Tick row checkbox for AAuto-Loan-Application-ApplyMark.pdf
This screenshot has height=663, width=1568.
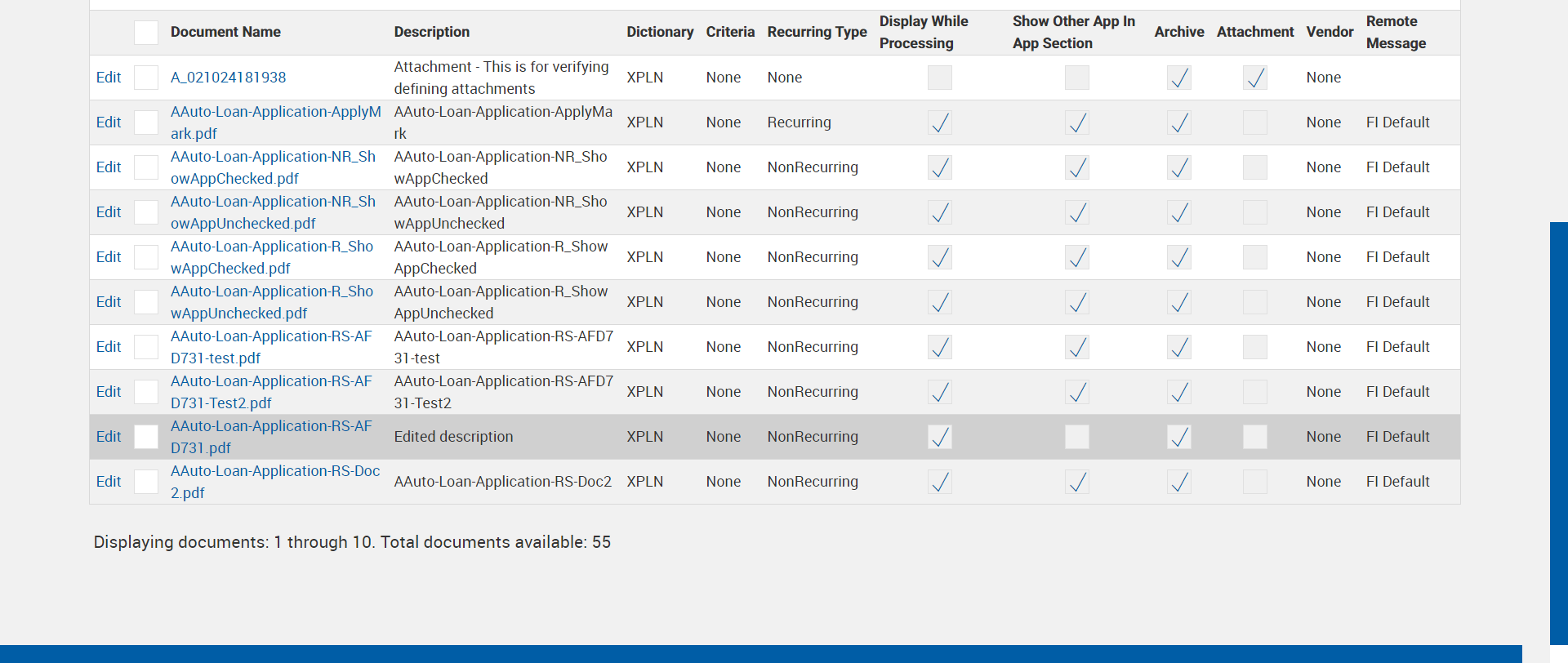[146, 122]
